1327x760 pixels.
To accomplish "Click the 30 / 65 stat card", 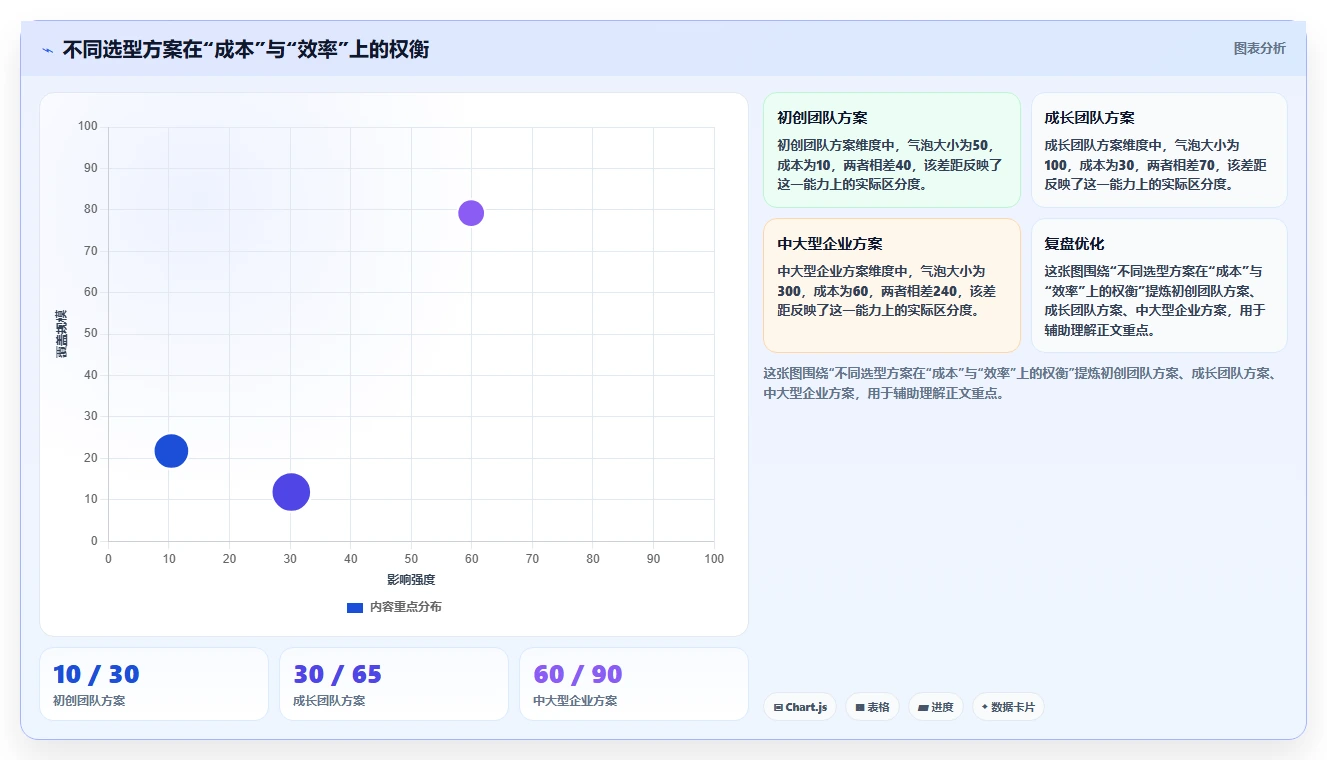I will (x=394, y=684).
